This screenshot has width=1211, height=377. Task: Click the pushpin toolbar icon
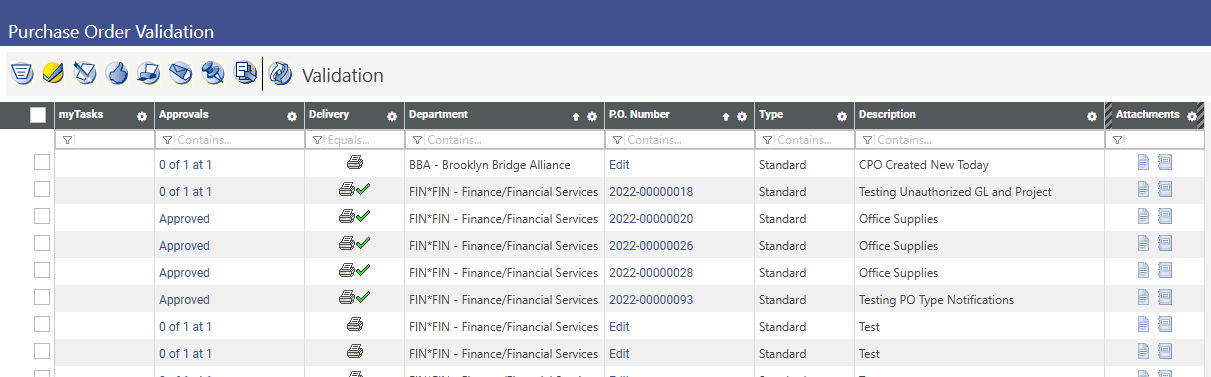coord(213,73)
